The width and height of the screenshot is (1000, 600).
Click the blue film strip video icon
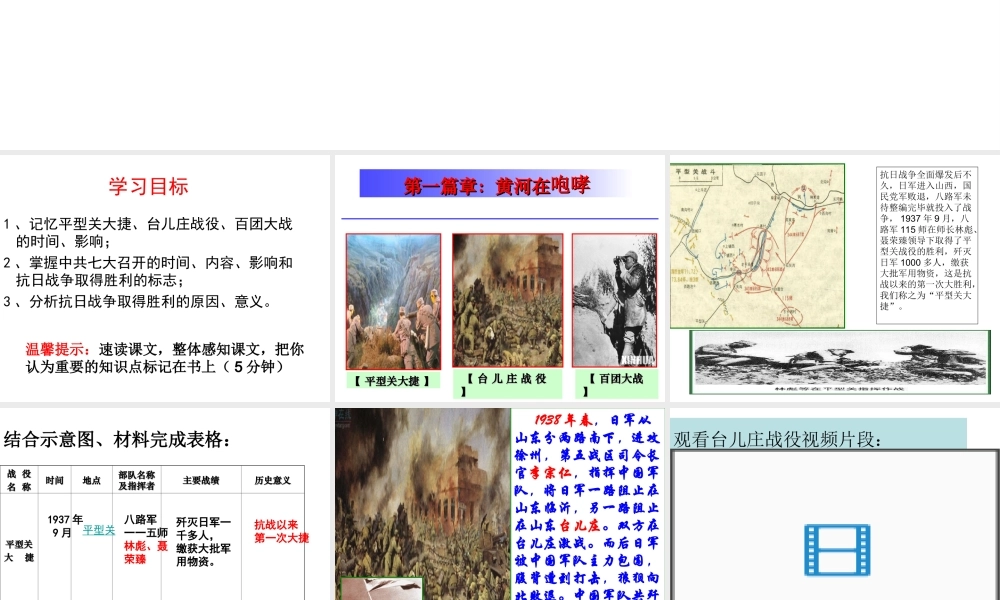coord(837,550)
